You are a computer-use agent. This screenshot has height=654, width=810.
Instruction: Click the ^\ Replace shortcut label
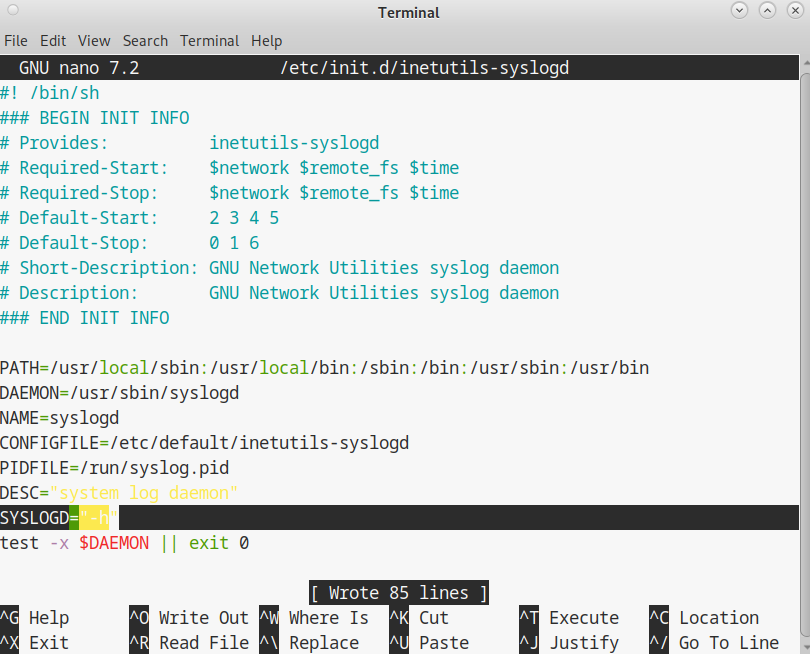(x=314, y=643)
